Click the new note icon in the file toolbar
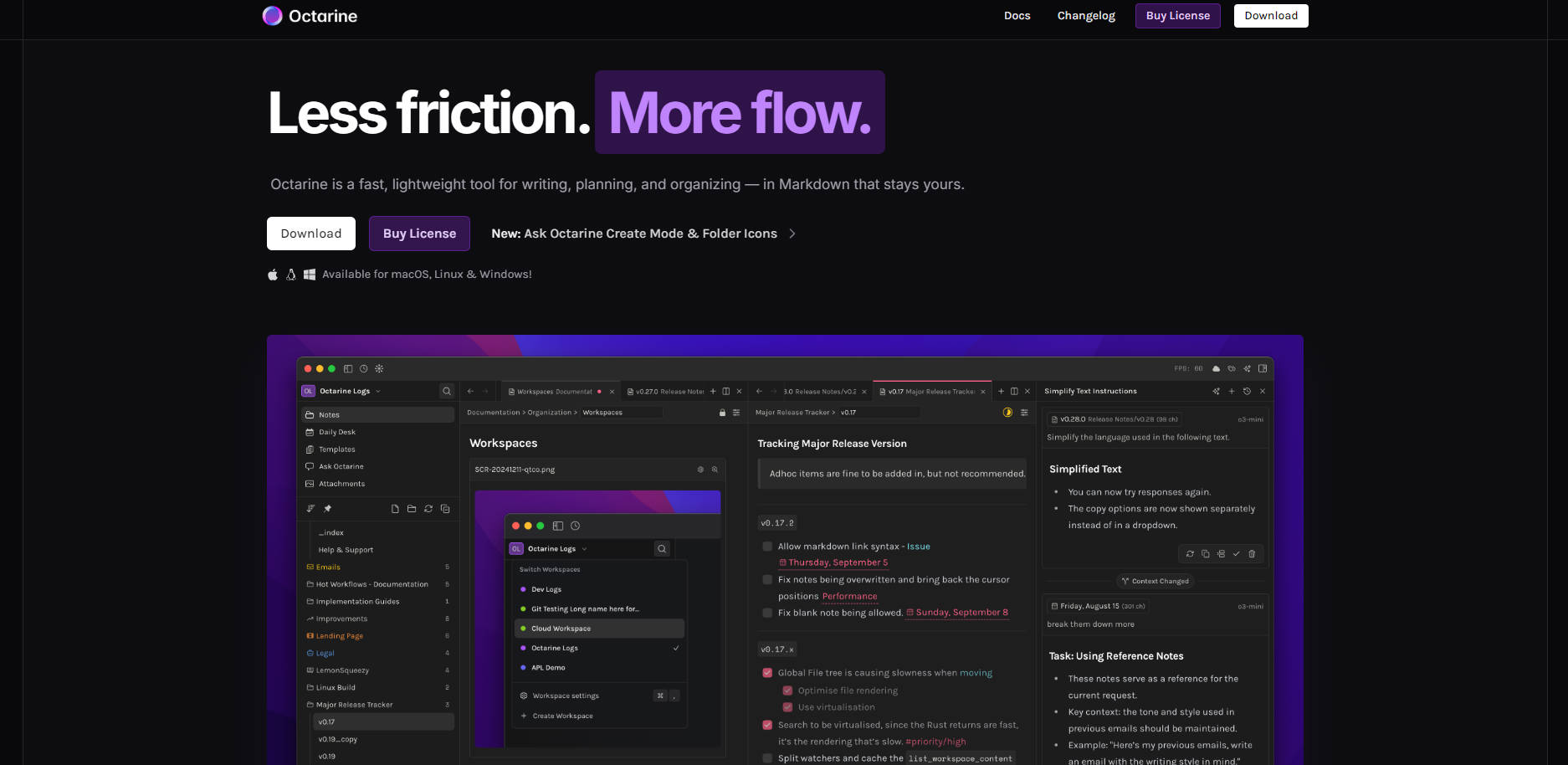 [395, 509]
